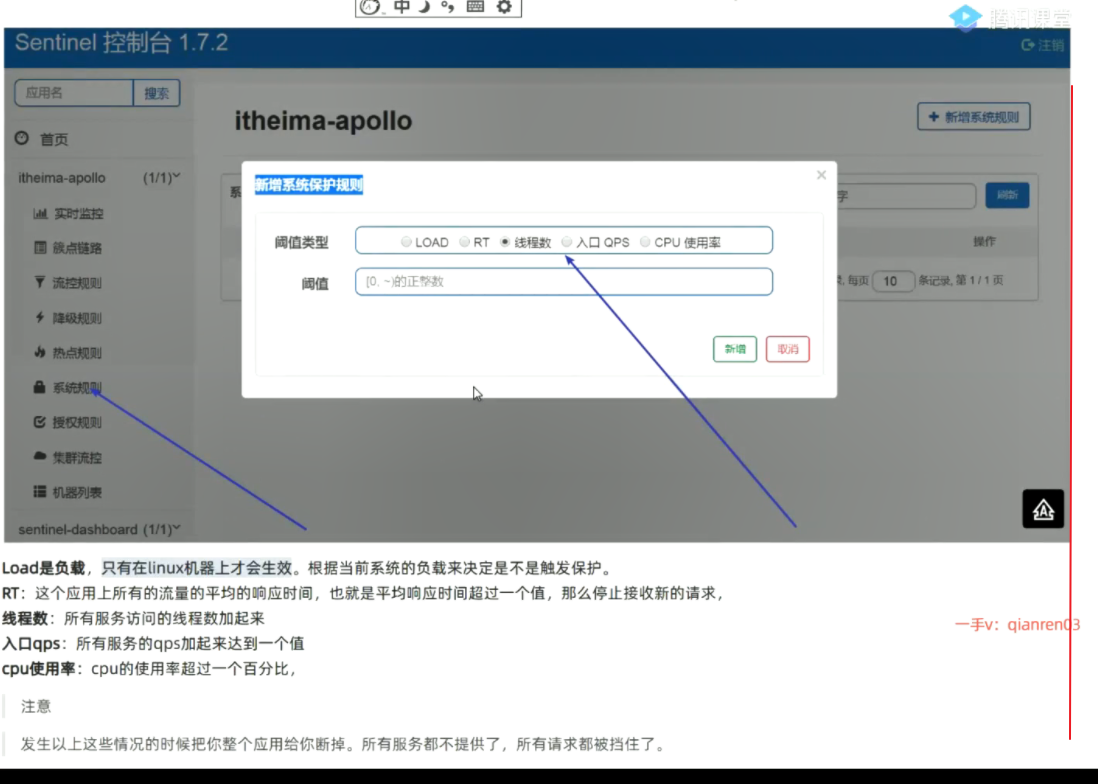Click the text 只有在linux机器上才会生效
The height and width of the screenshot is (784, 1098).
196,568
